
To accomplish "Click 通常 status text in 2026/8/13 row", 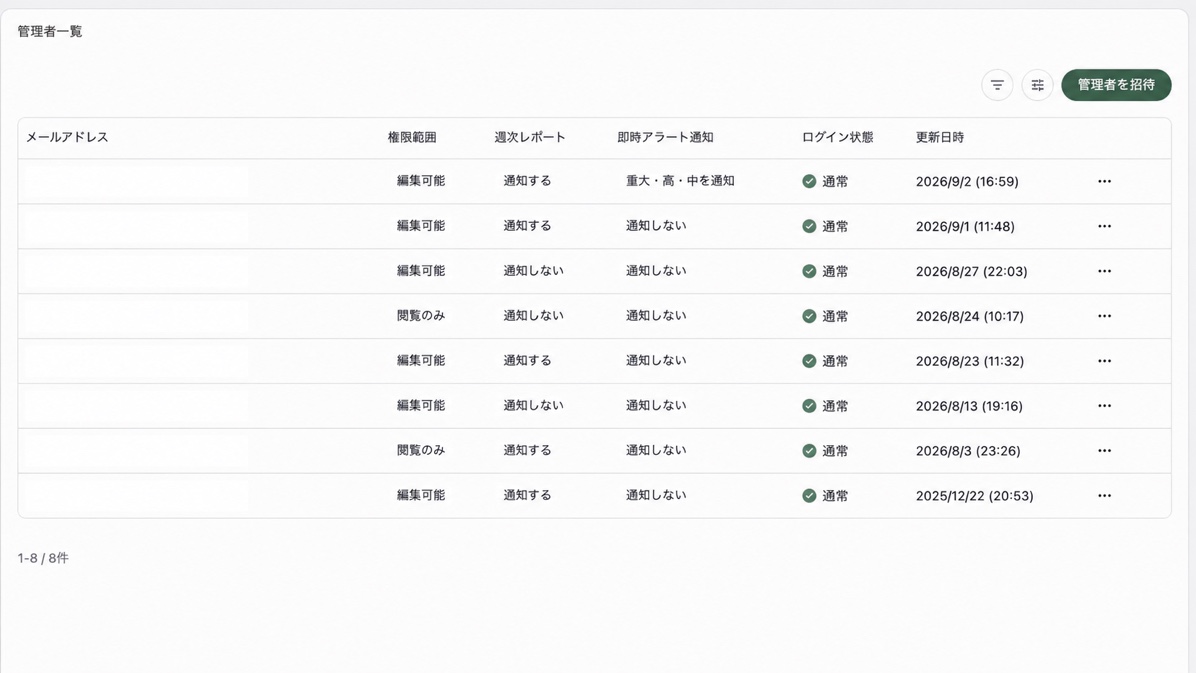I will [x=835, y=406].
